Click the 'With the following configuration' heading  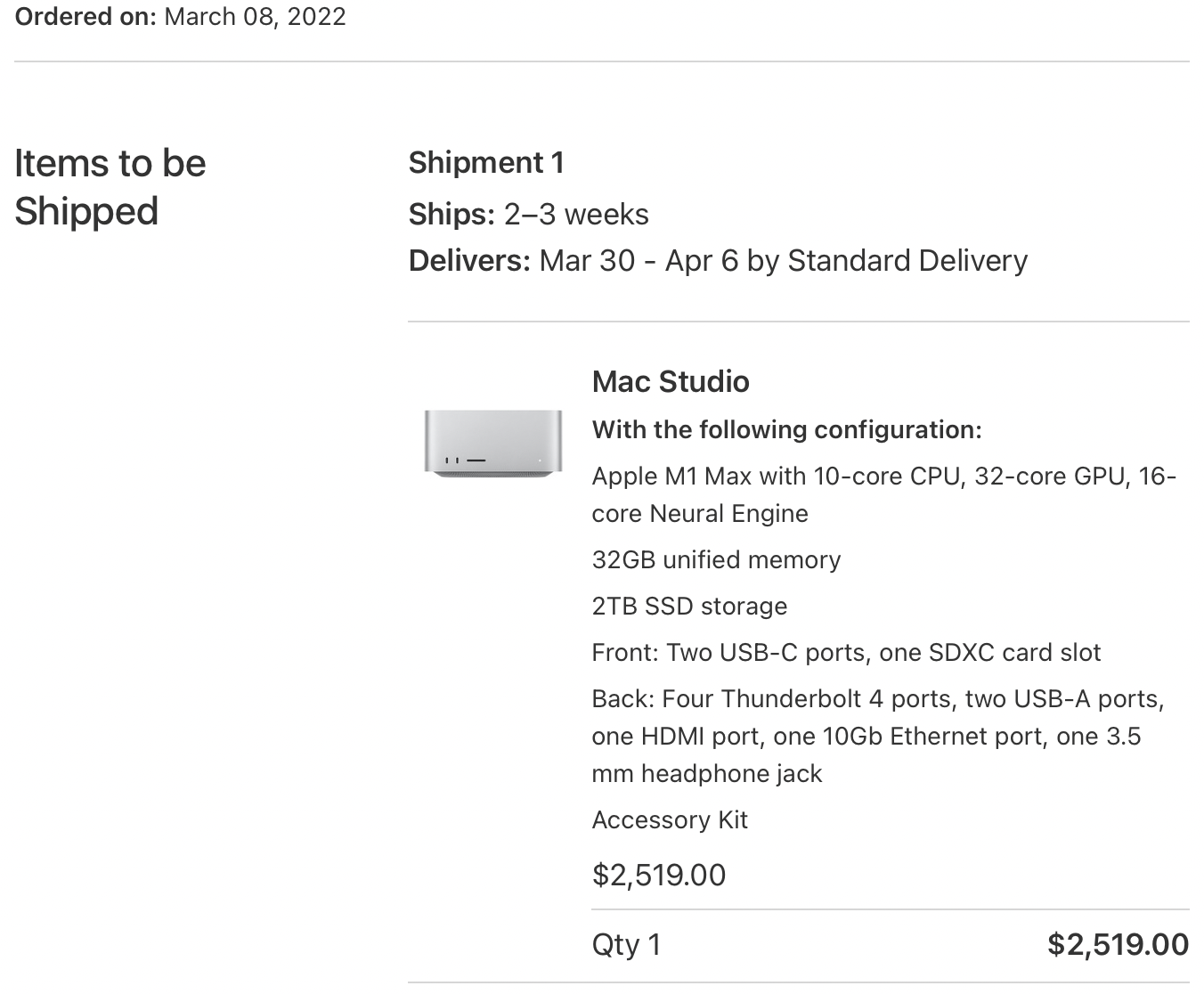[786, 429]
